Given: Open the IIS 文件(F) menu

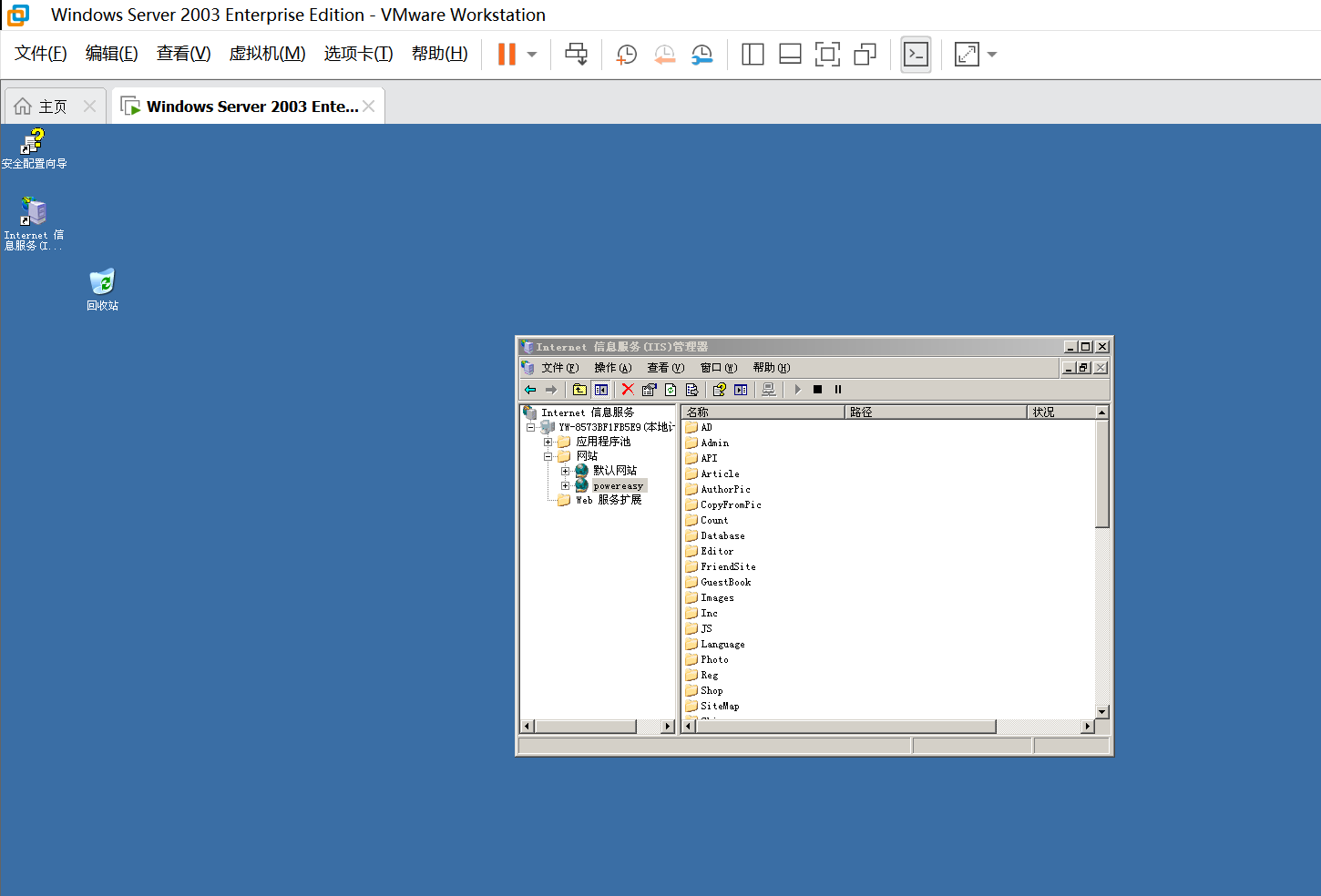Looking at the screenshot, I should [560, 368].
